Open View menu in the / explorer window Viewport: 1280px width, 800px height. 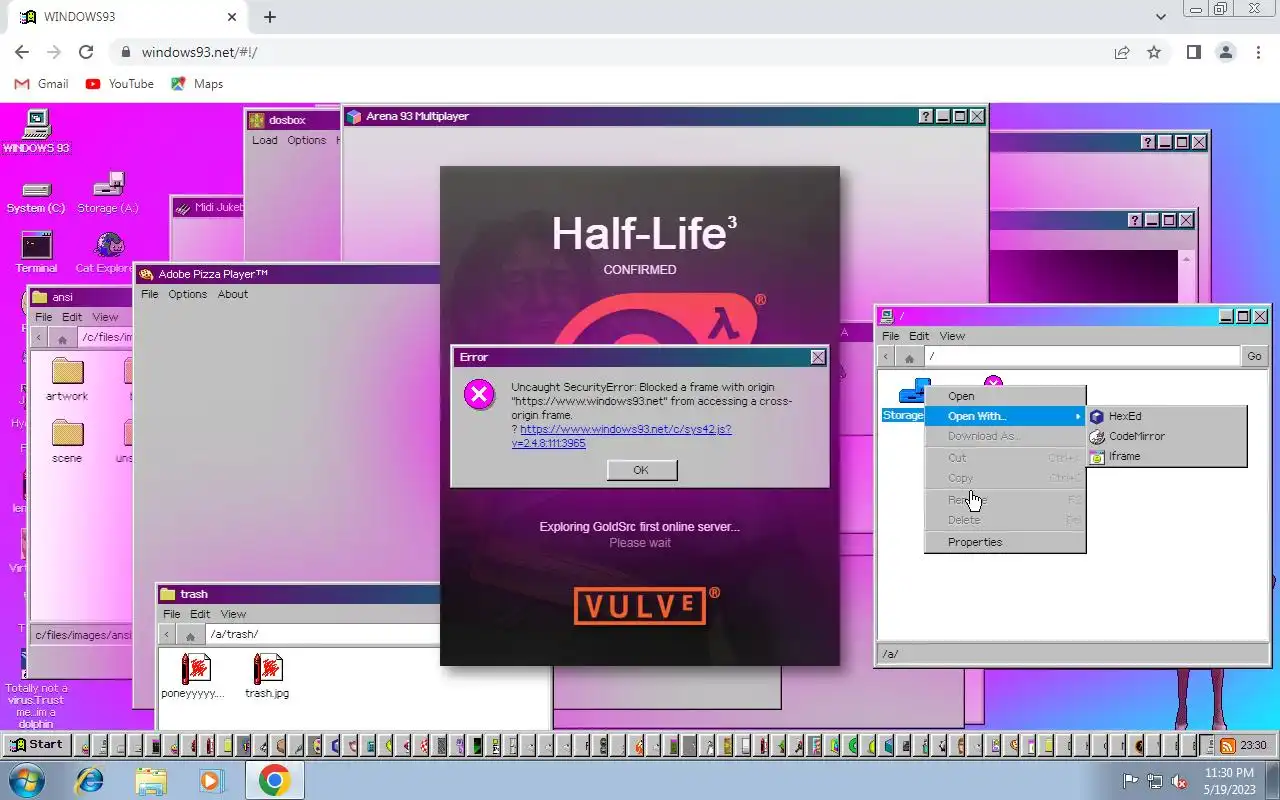pyautogui.click(x=952, y=336)
